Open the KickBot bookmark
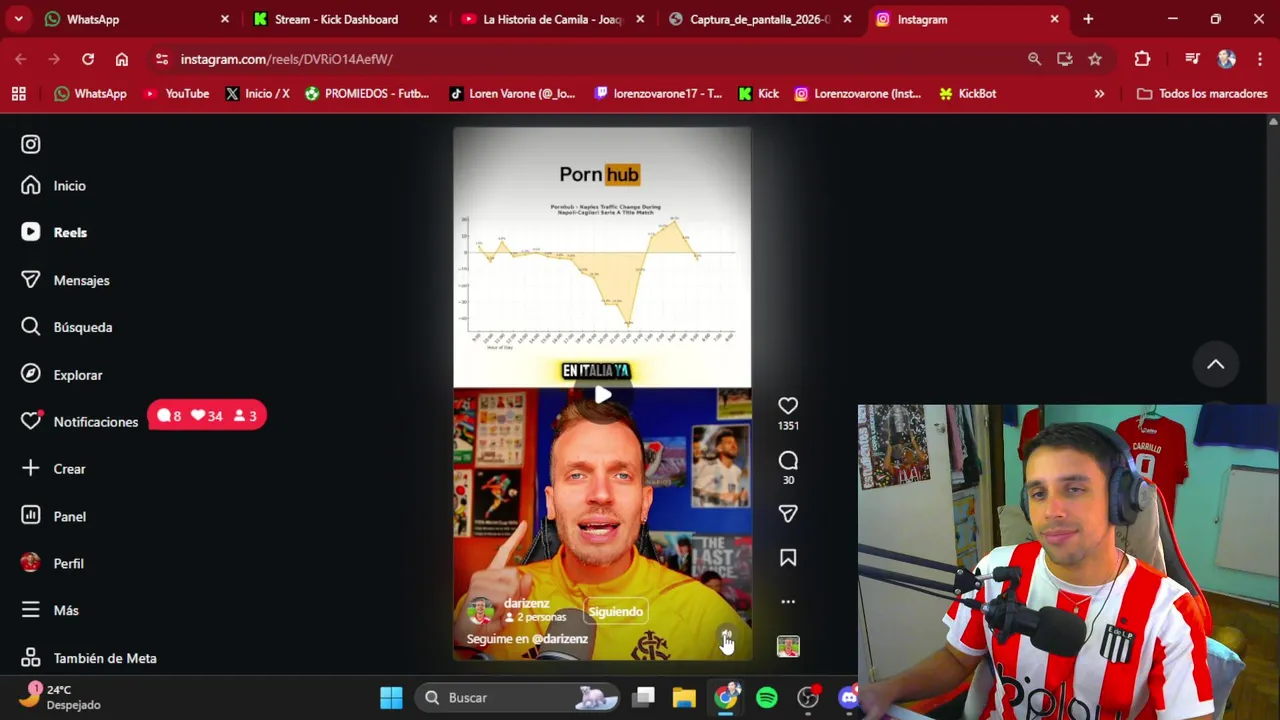1280x720 pixels. 967,94
